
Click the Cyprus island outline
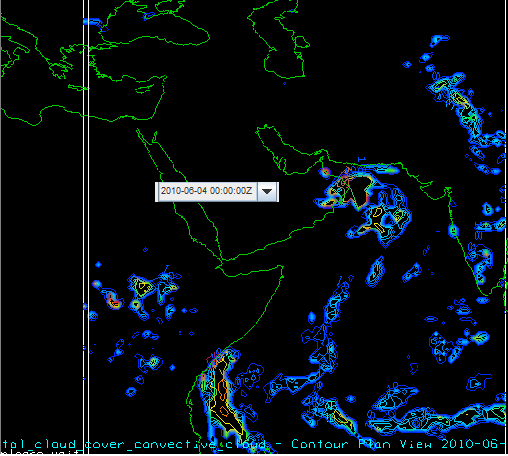coord(145,88)
